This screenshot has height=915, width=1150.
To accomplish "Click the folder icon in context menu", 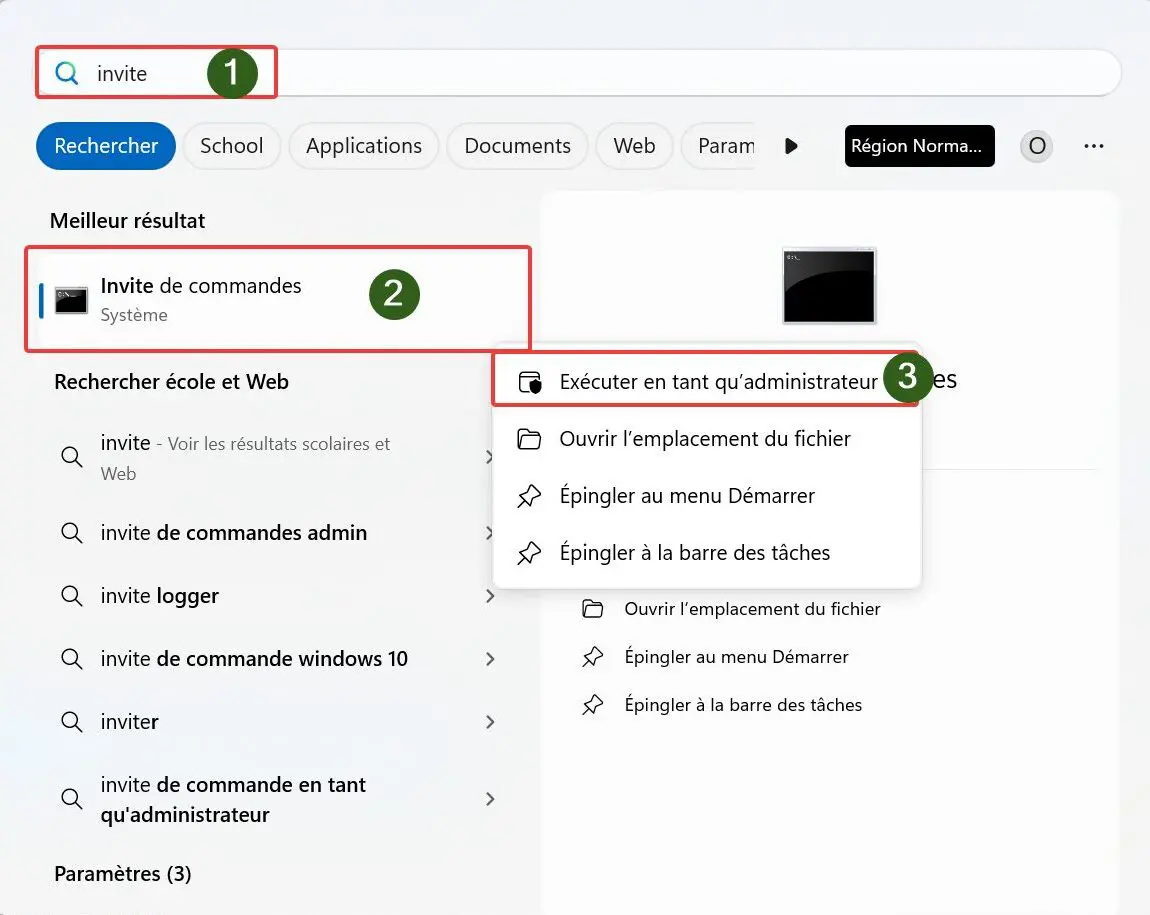I will coord(529,438).
